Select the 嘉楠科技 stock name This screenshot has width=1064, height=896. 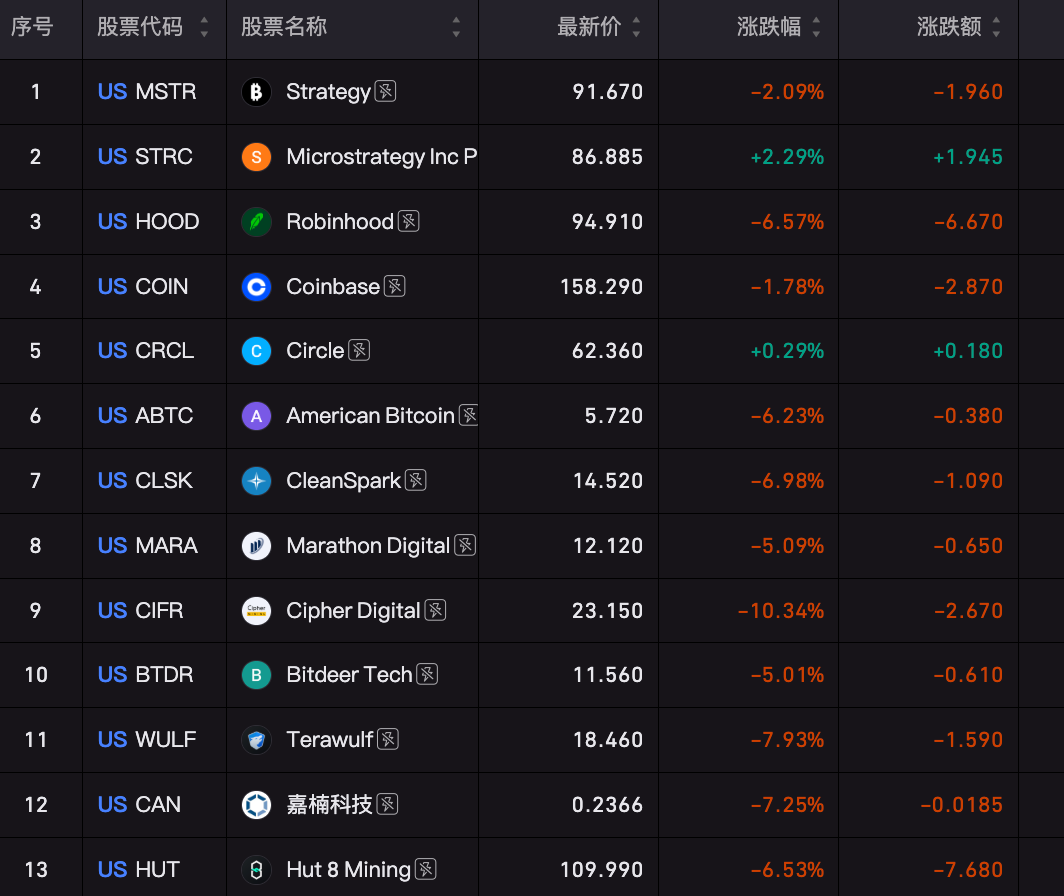coord(329,804)
